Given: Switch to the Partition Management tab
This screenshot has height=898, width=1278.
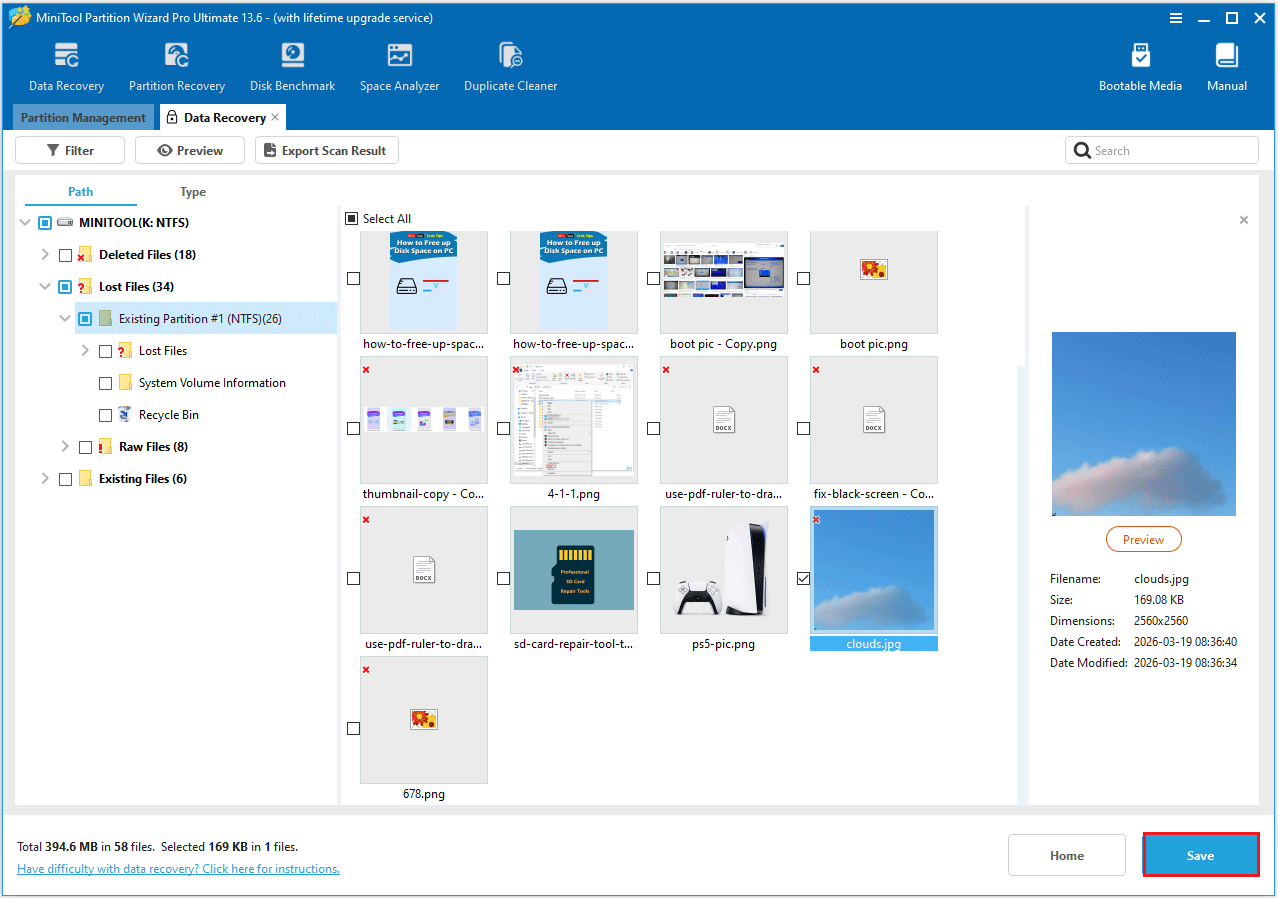Looking at the screenshot, I should point(83,118).
